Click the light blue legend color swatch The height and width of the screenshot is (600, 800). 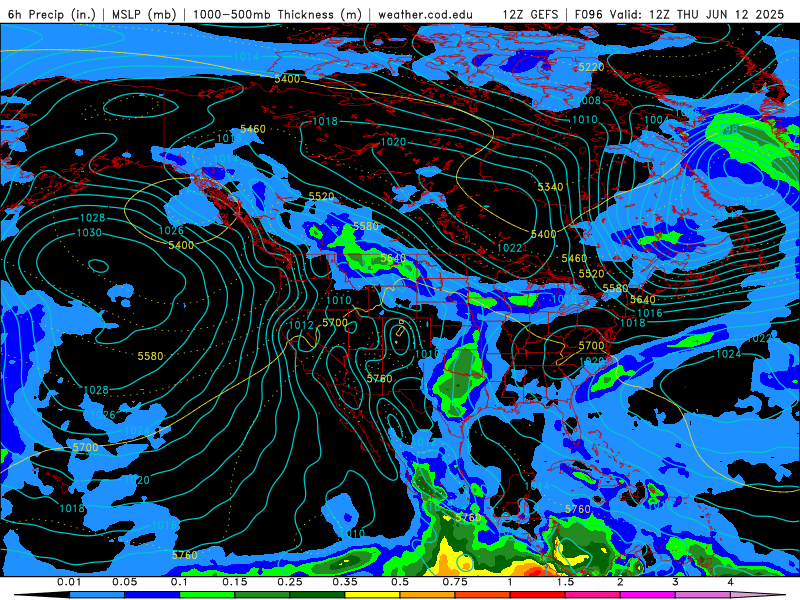point(97,595)
